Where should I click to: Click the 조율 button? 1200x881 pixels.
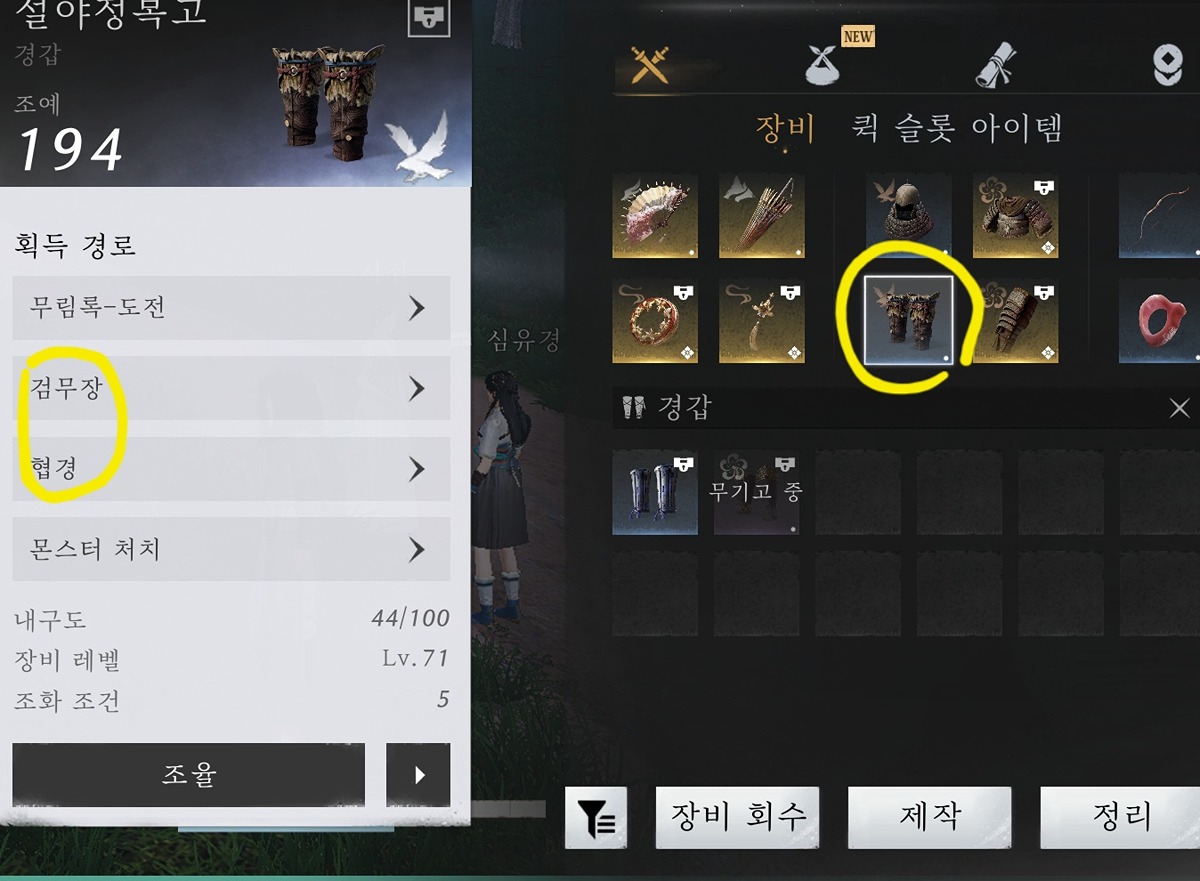click(x=189, y=775)
